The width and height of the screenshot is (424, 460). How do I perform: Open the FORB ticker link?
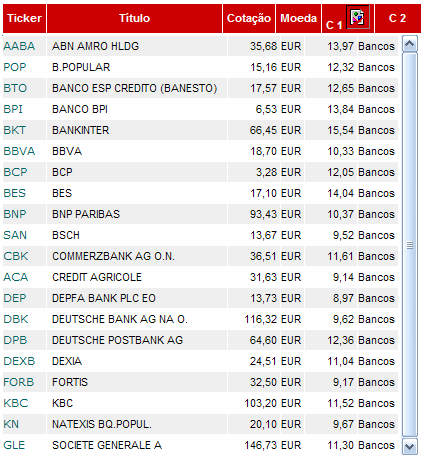tap(19, 382)
